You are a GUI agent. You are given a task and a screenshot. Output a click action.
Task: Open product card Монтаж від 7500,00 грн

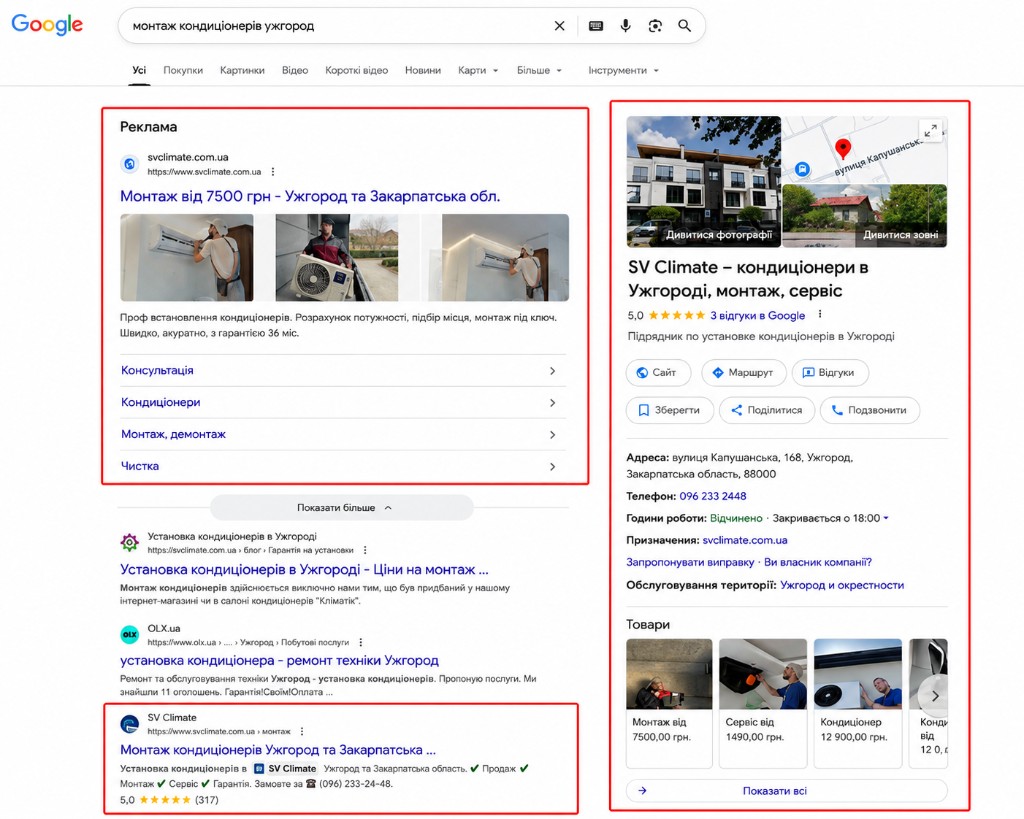669,703
